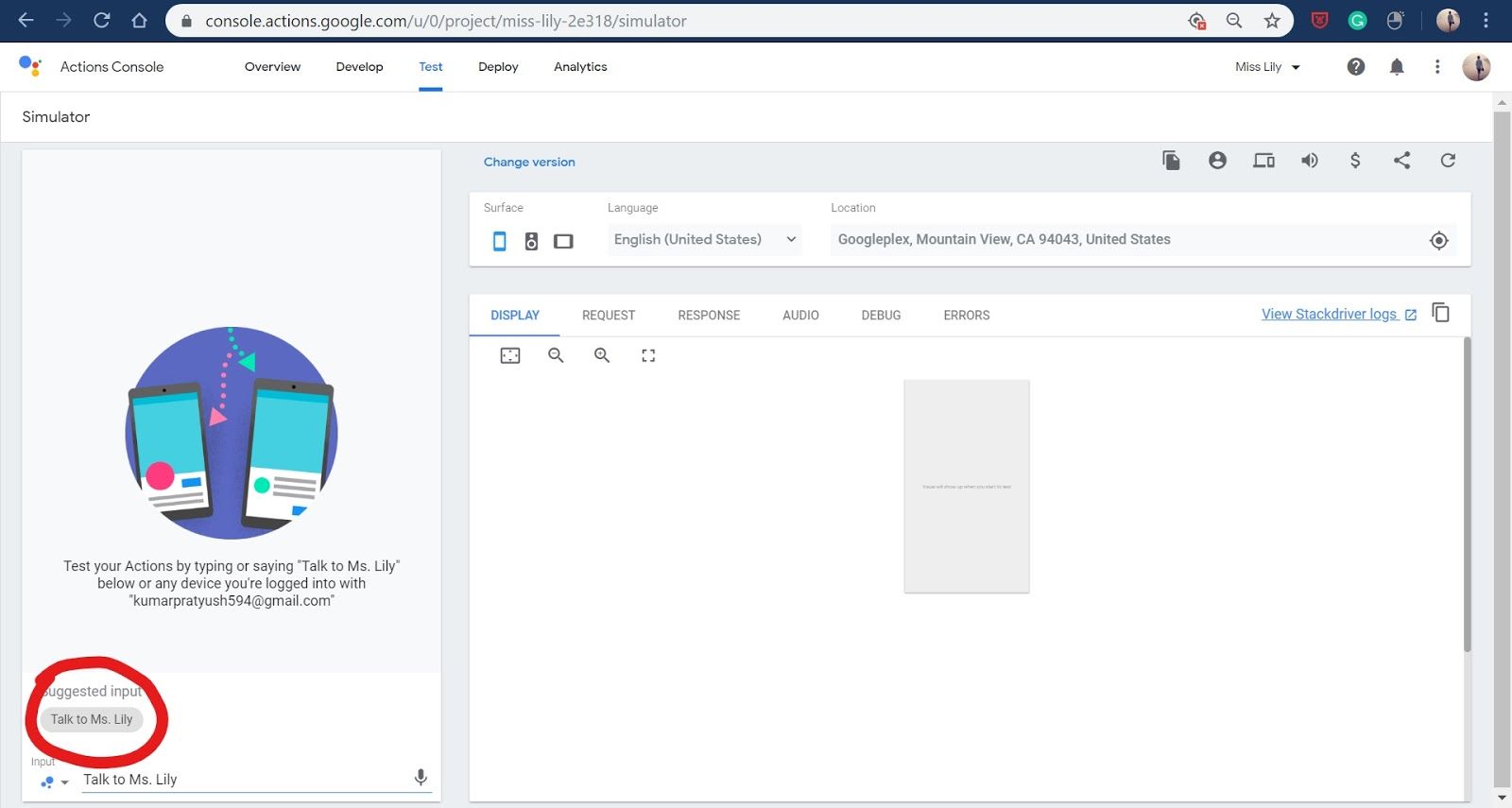Image resolution: width=1512 pixels, height=808 pixels.
Task: Open the Grammarly extension icon
Action: click(x=1357, y=21)
